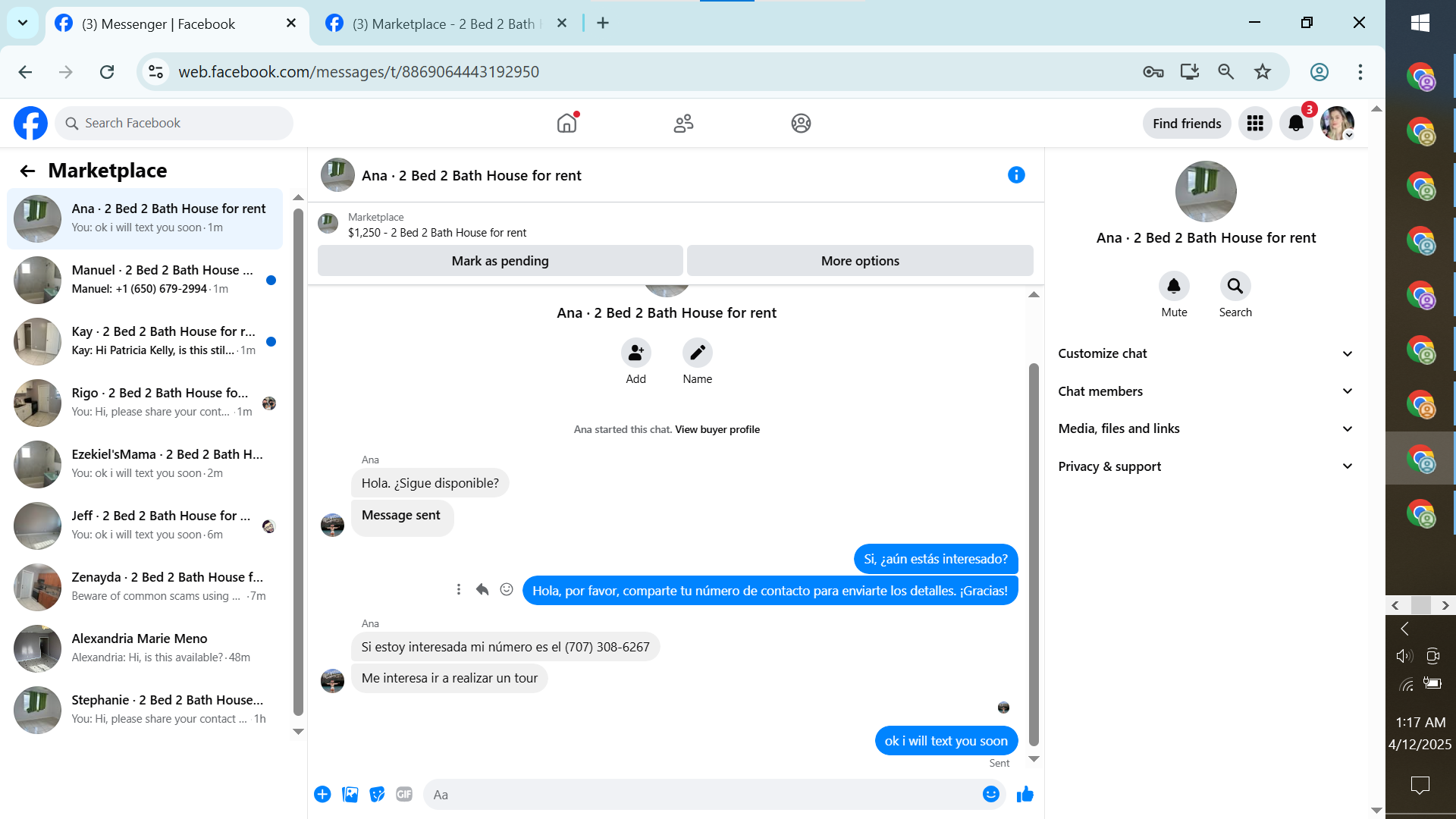Open Ezekiel'sMama conversation
This screenshot has width=1456, height=819.
pyautogui.click(x=145, y=464)
